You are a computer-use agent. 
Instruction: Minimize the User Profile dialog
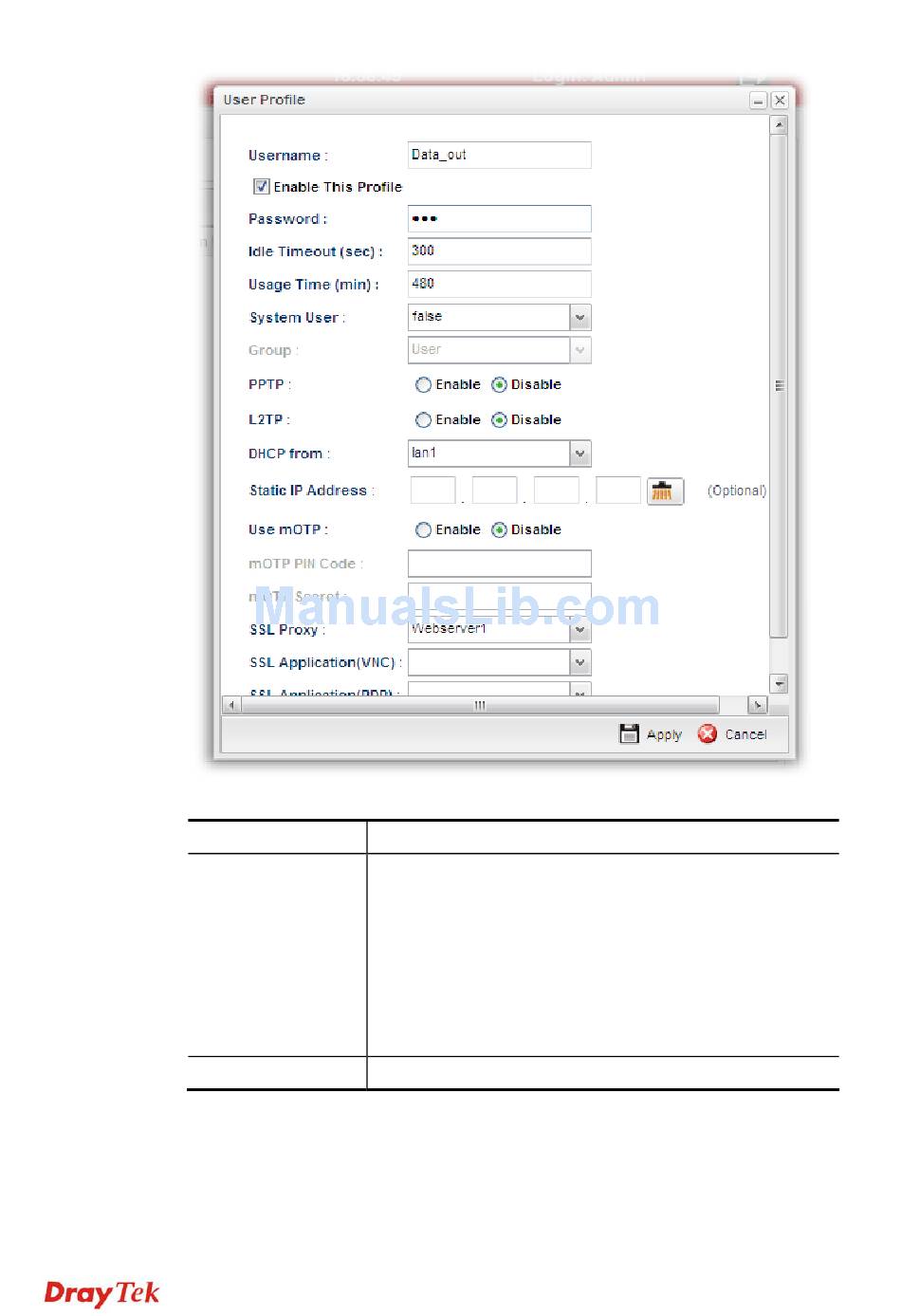(758, 101)
